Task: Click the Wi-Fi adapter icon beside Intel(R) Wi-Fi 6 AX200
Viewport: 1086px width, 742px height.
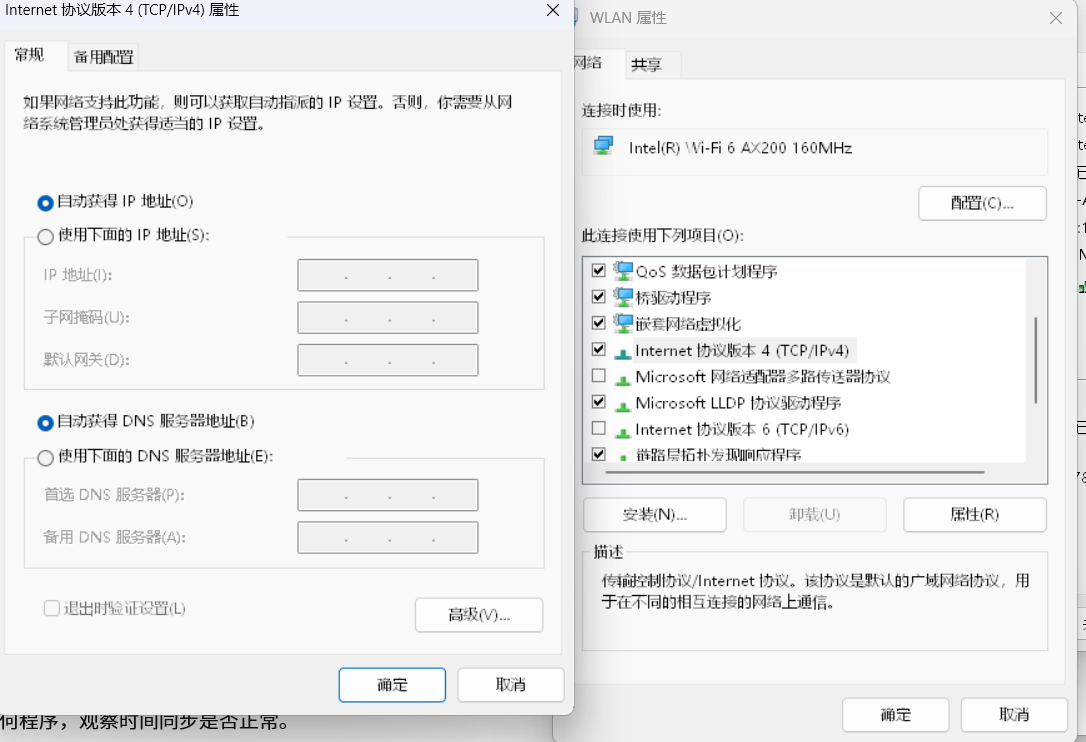Action: tap(603, 146)
